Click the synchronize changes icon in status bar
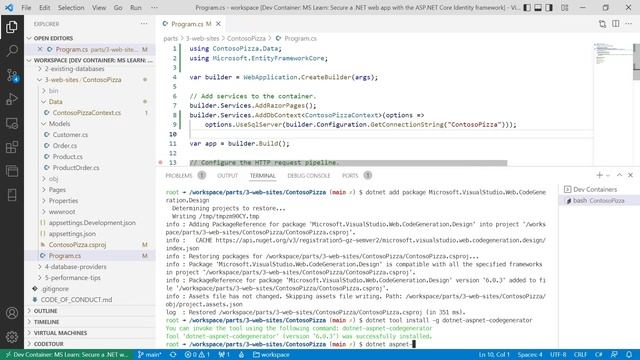This screenshot has width=640, height=360. click(x=173, y=355)
